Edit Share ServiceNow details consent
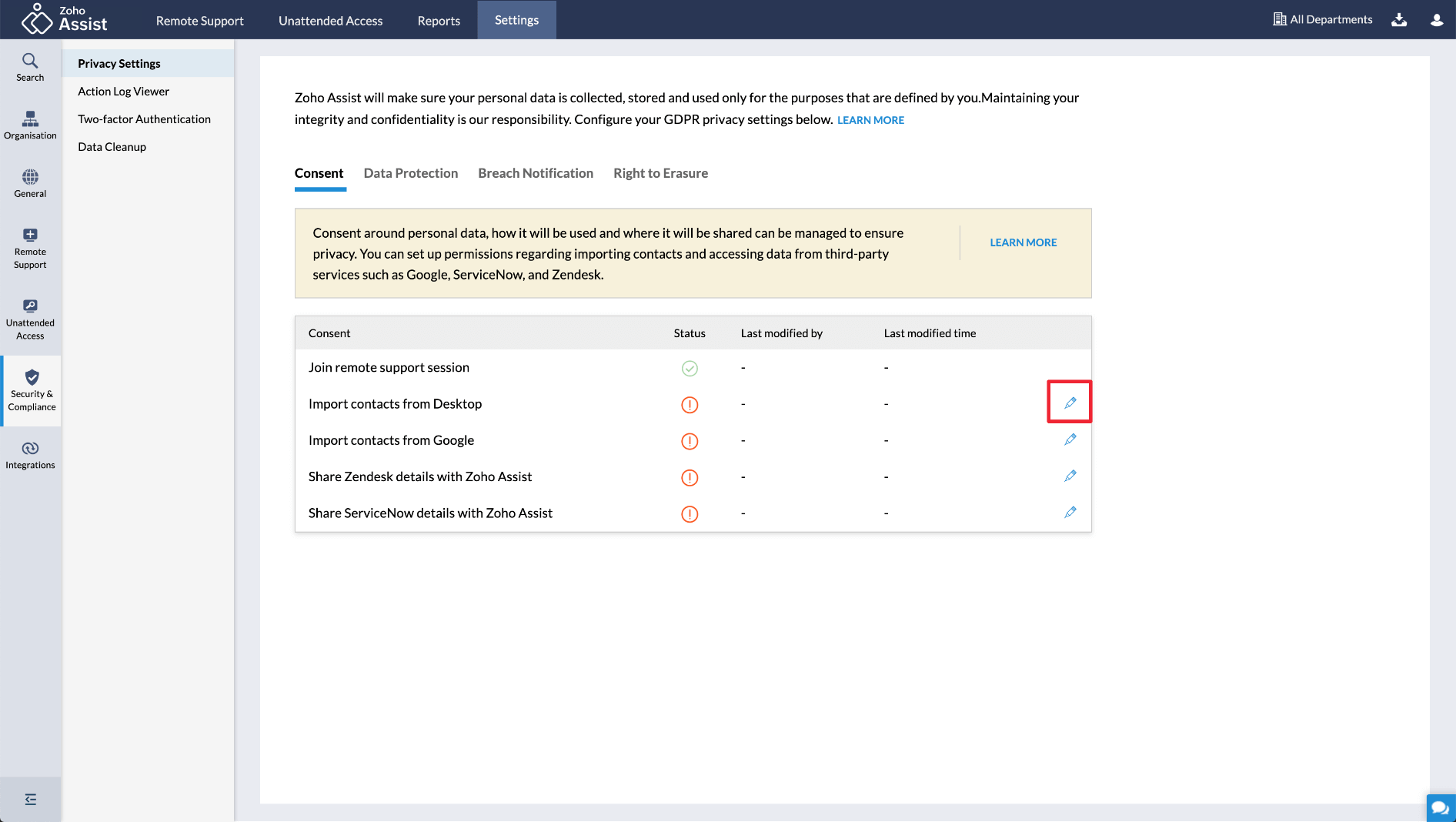 coord(1070,512)
